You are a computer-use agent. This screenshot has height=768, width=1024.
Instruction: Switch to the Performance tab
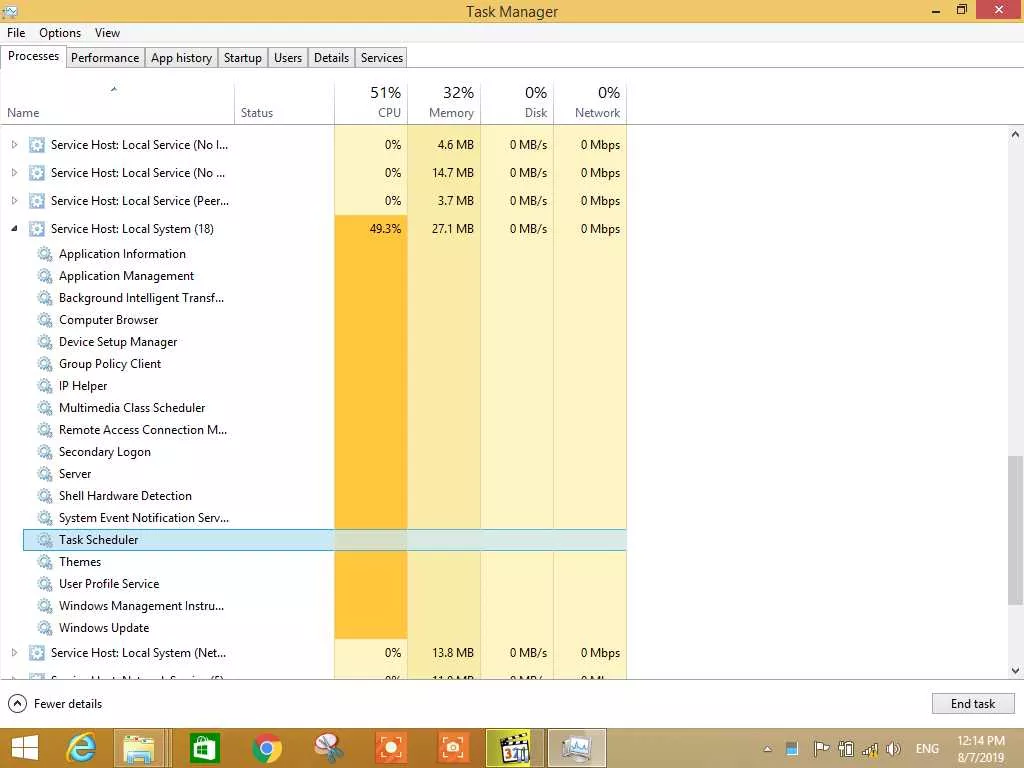pyautogui.click(x=105, y=58)
